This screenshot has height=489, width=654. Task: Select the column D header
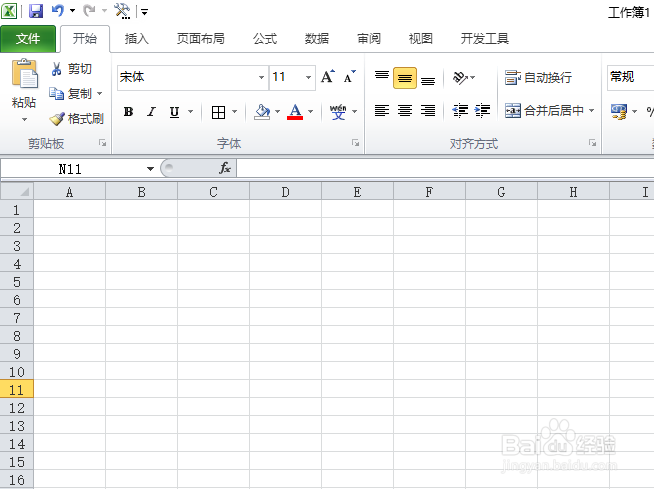pos(285,192)
